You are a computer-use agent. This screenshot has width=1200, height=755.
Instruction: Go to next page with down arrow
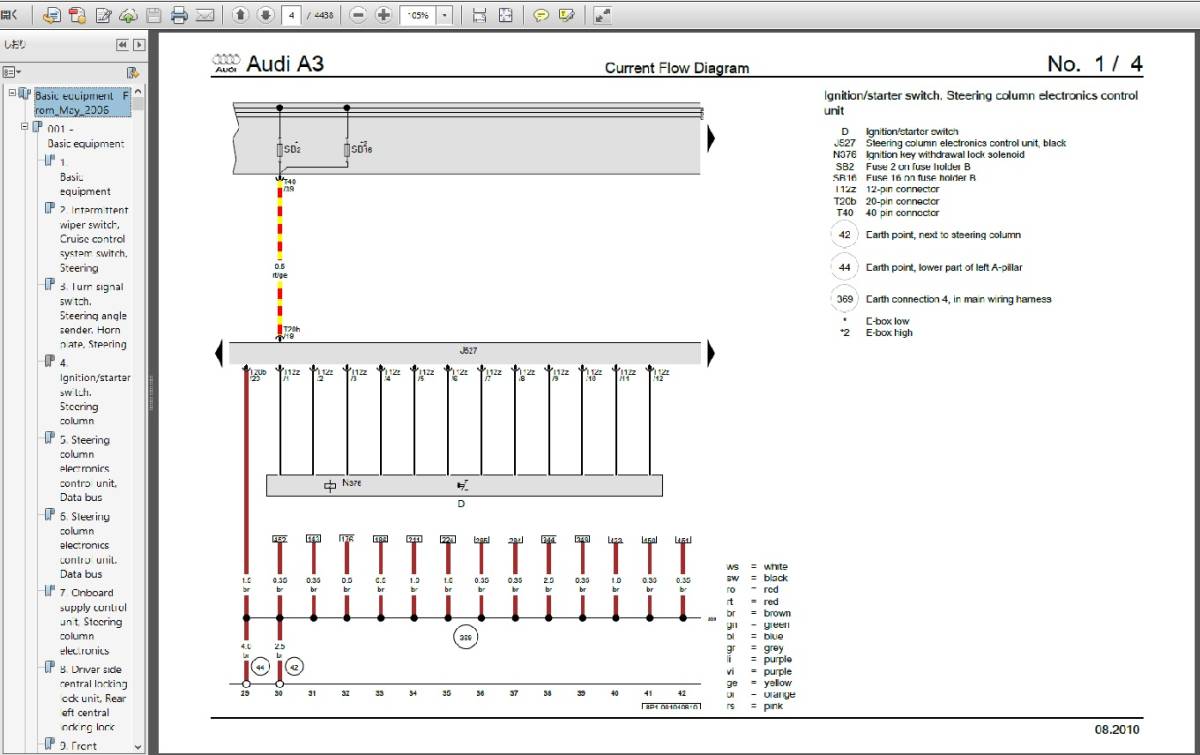click(x=265, y=15)
